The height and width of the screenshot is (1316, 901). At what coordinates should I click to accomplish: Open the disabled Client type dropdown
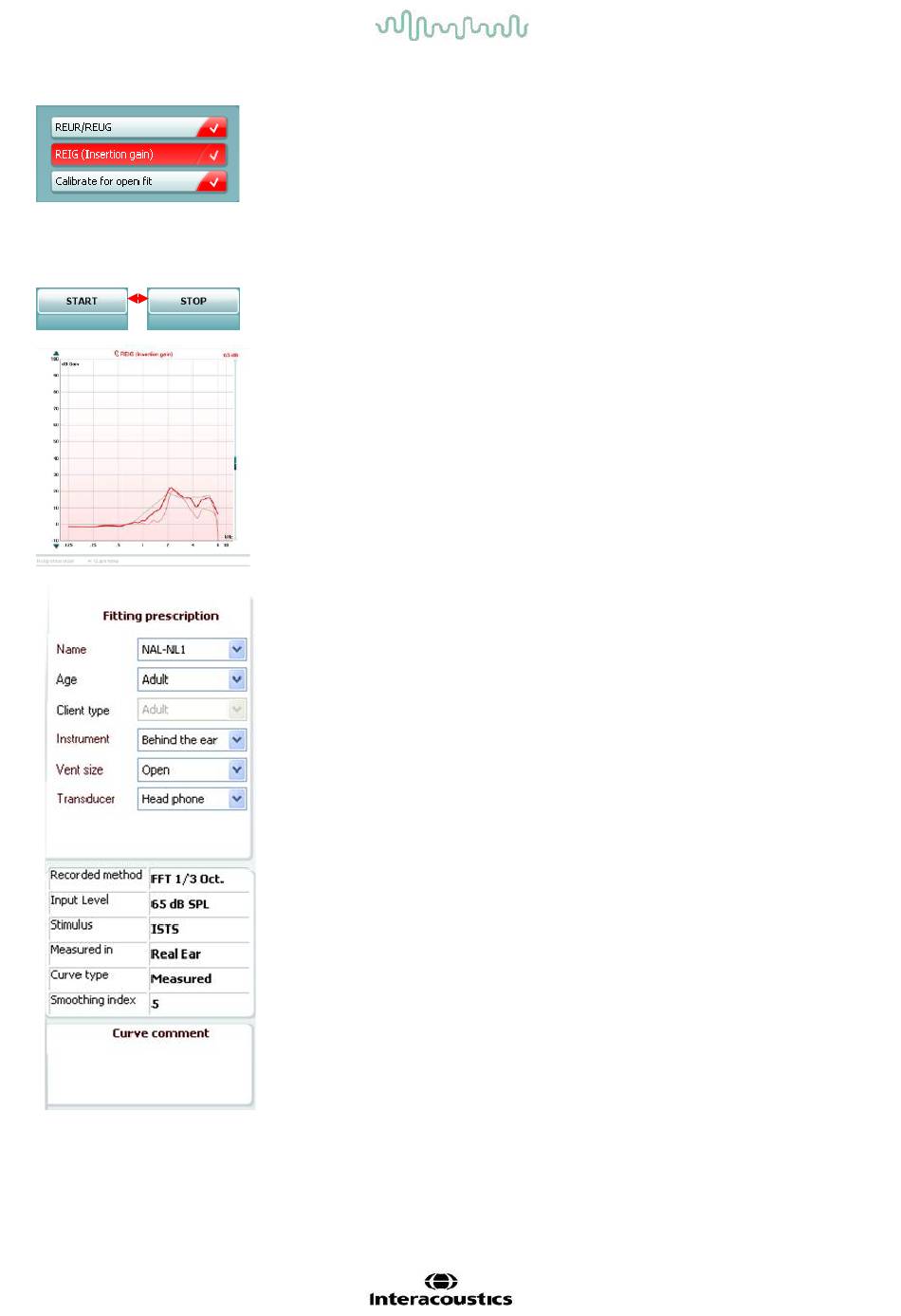pos(192,709)
